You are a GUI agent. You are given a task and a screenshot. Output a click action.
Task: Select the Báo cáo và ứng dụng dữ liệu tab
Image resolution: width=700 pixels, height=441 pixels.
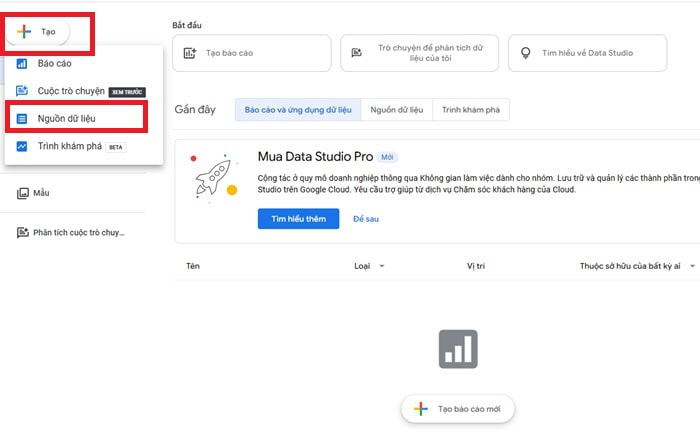tap(298, 110)
